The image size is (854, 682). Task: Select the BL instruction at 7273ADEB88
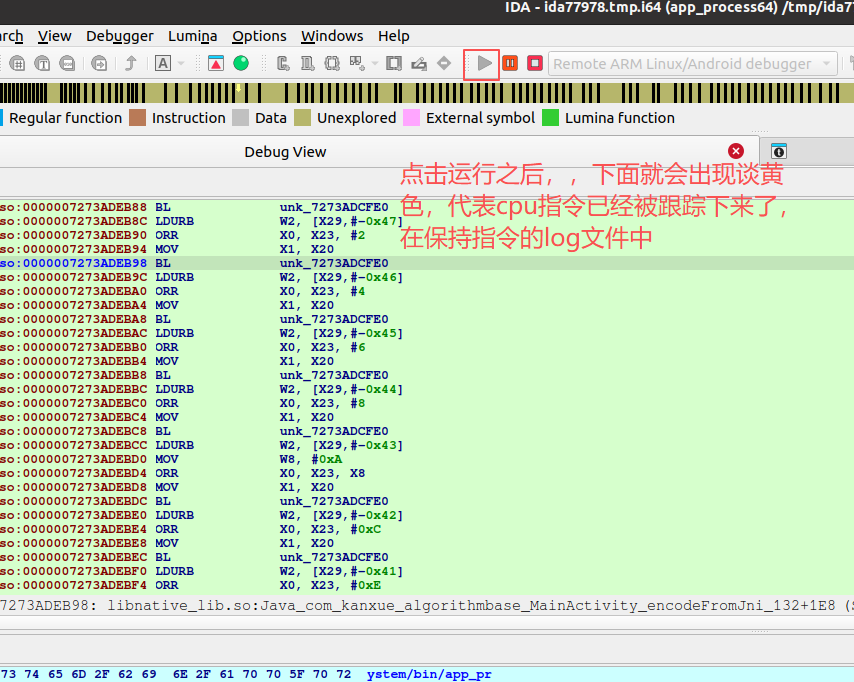[427, 207]
